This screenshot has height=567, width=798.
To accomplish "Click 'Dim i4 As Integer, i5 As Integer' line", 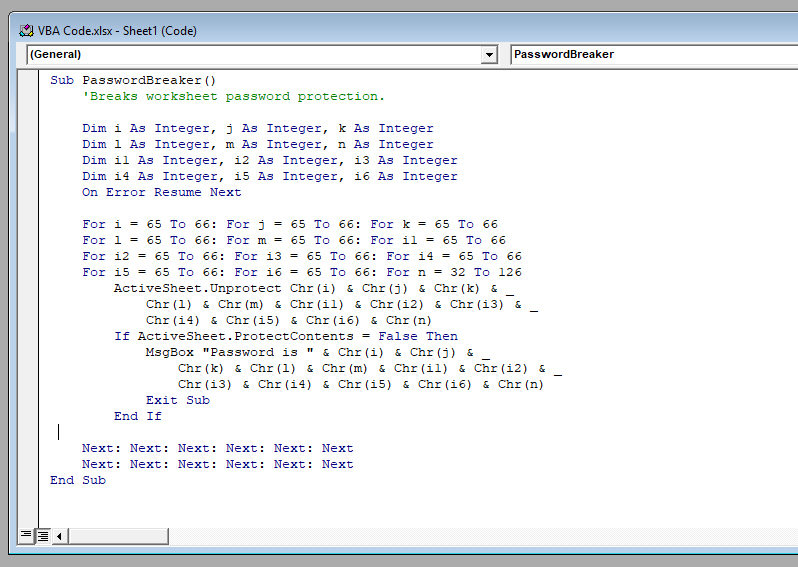I will [x=270, y=176].
